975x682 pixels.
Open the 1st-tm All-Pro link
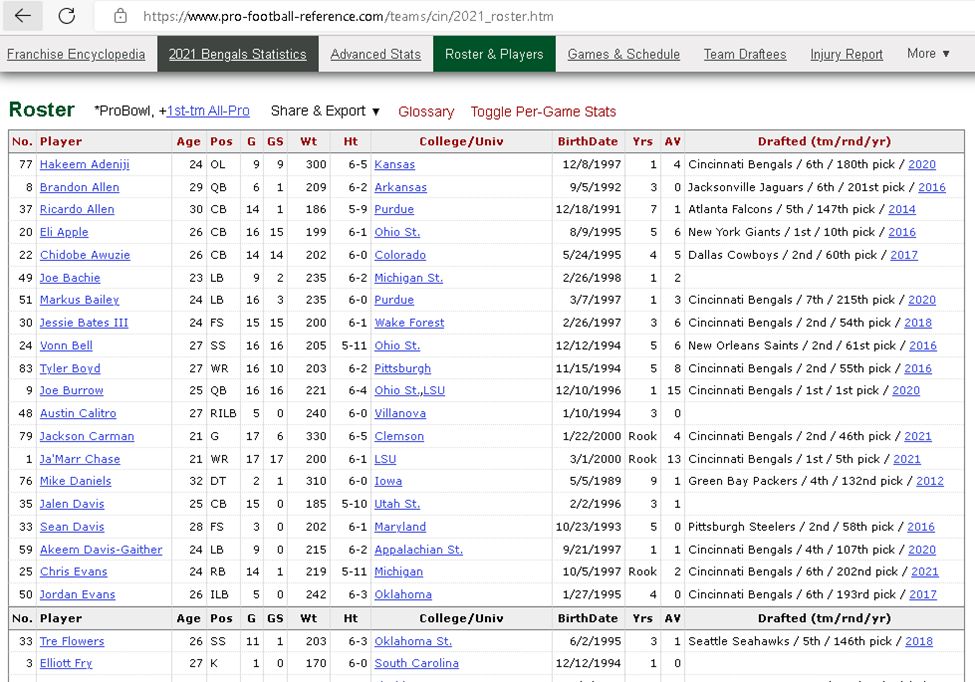(208, 111)
